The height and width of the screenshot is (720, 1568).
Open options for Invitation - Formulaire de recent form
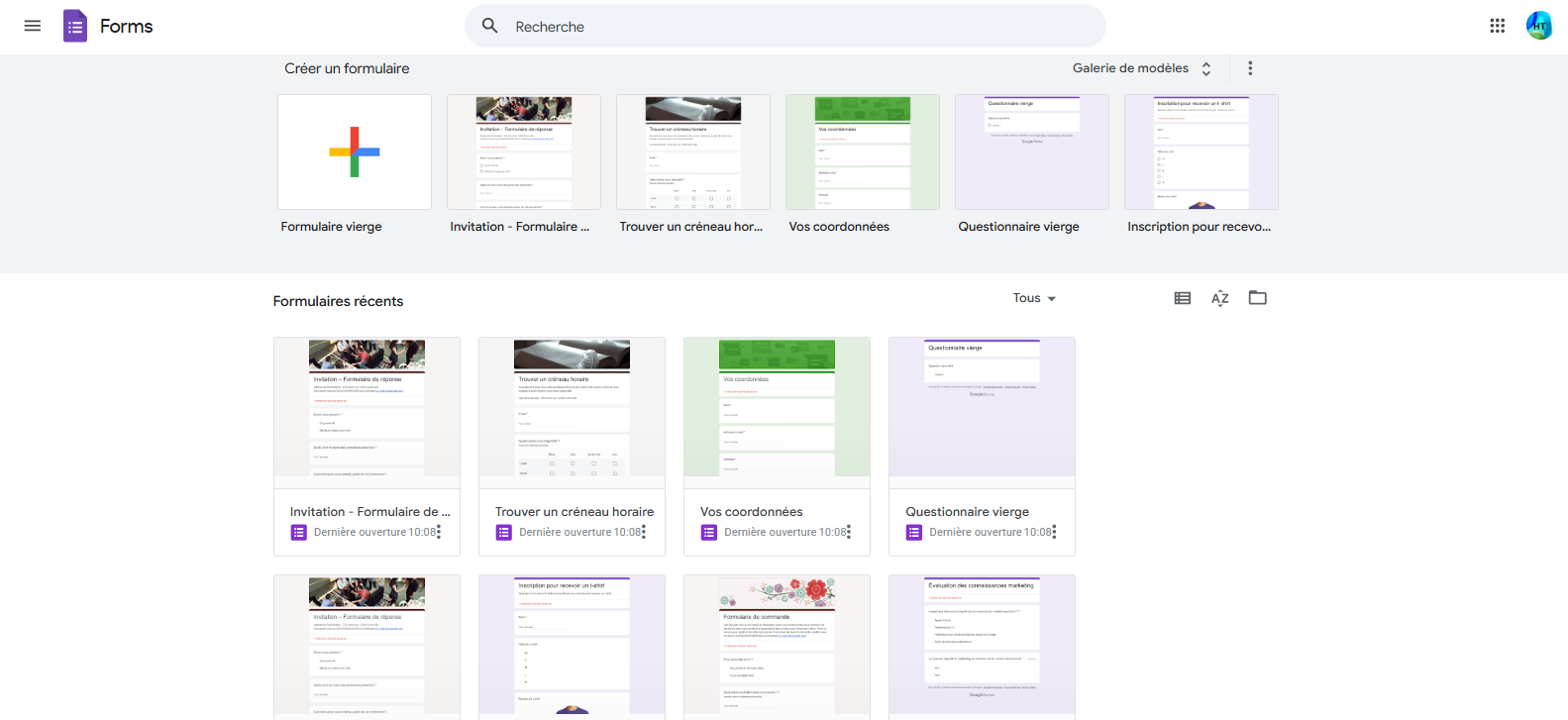(x=439, y=532)
